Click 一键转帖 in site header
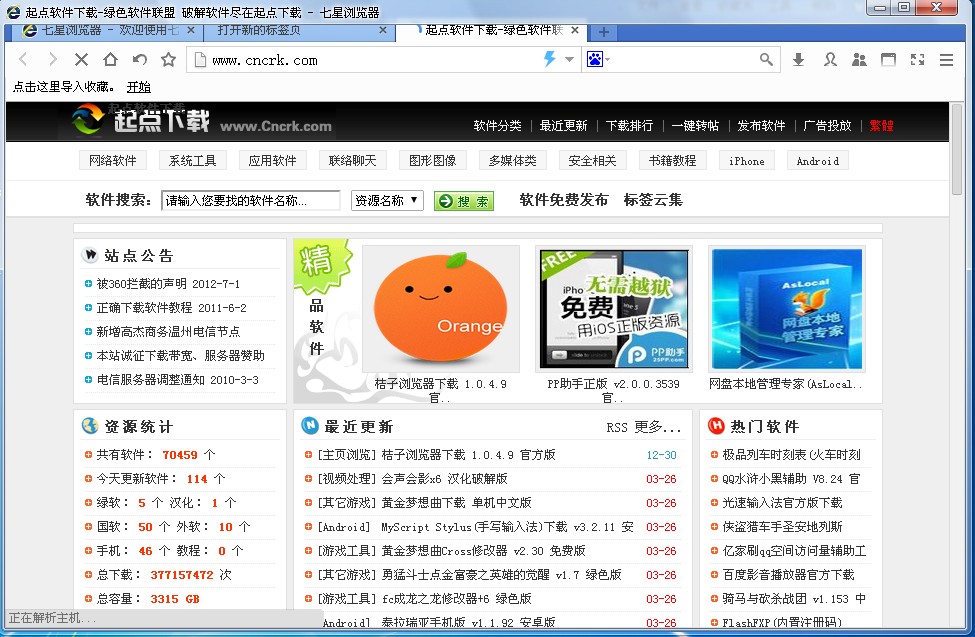Image resolution: width=975 pixels, height=637 pixels. (695, 126)
